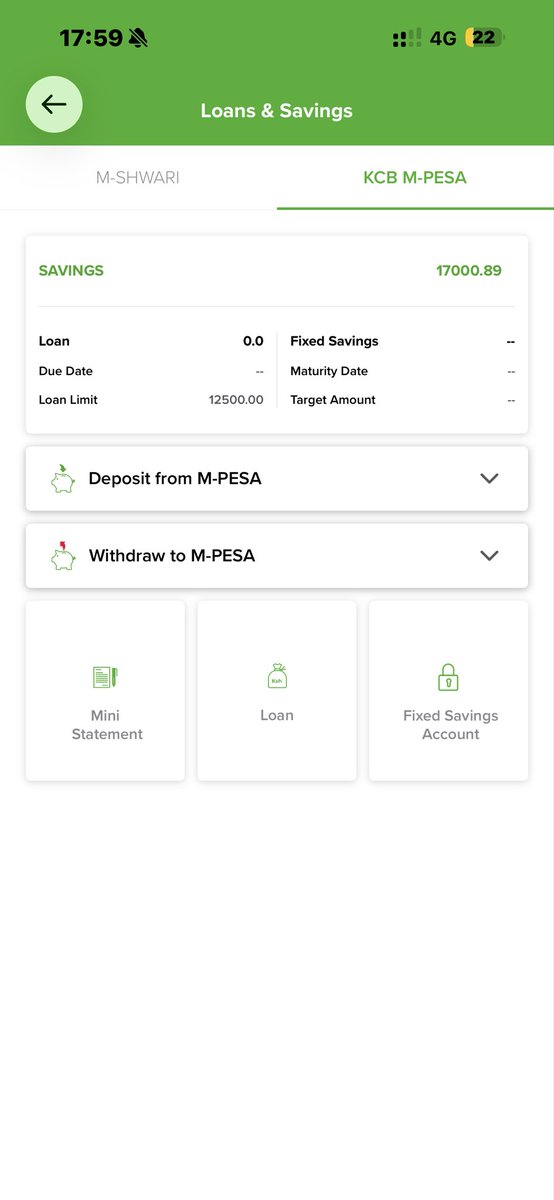The height and width of the screenshot is (1200, 554).
Task: Tap the signal strength bars
Action: click(x=407, y=38)
